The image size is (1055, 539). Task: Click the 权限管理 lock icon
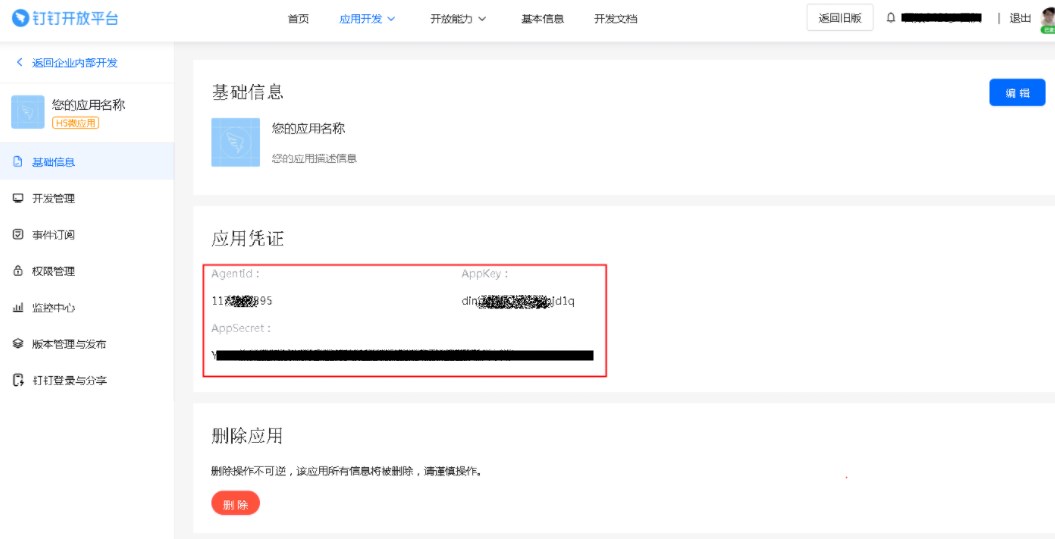18,271
